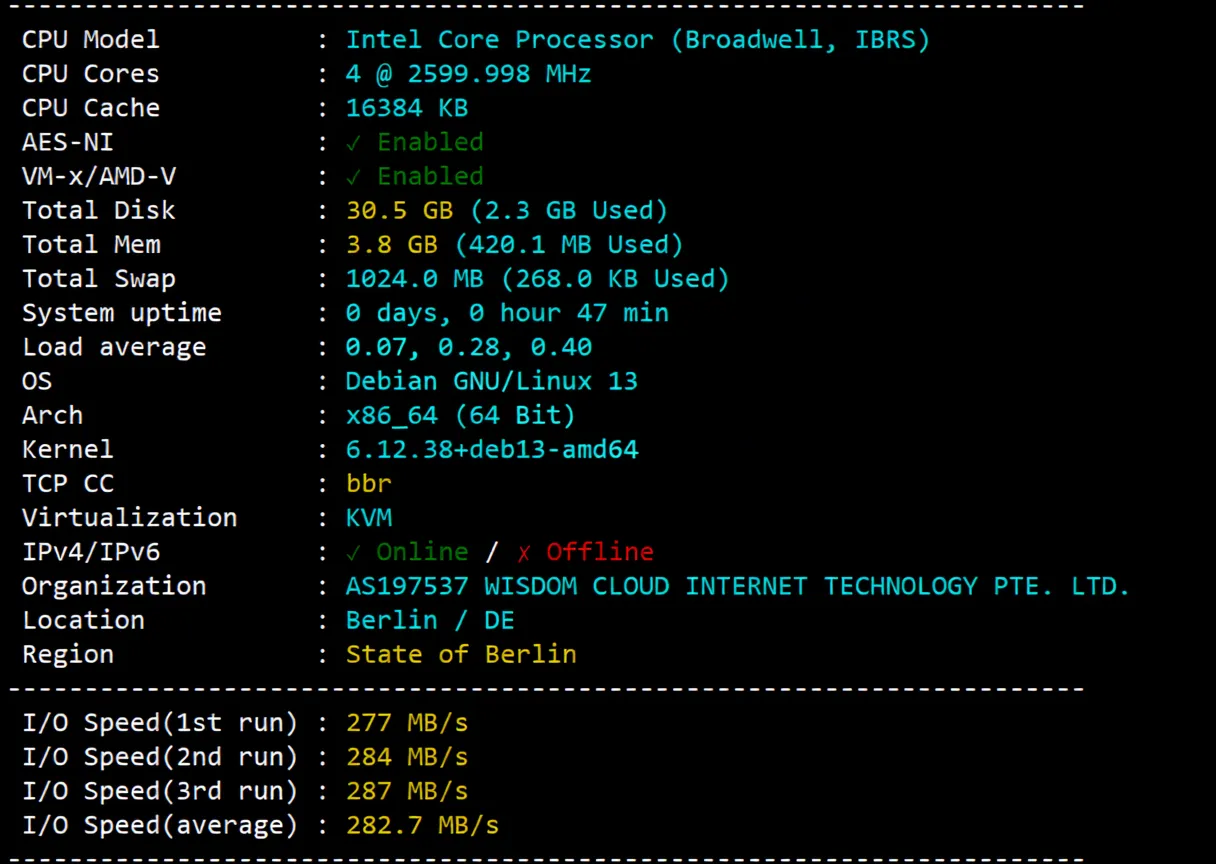This screenshot has width=1216, height=864.
Task: Click the OS text Debian GNU/Linux 13
Action: click(491, 381)
